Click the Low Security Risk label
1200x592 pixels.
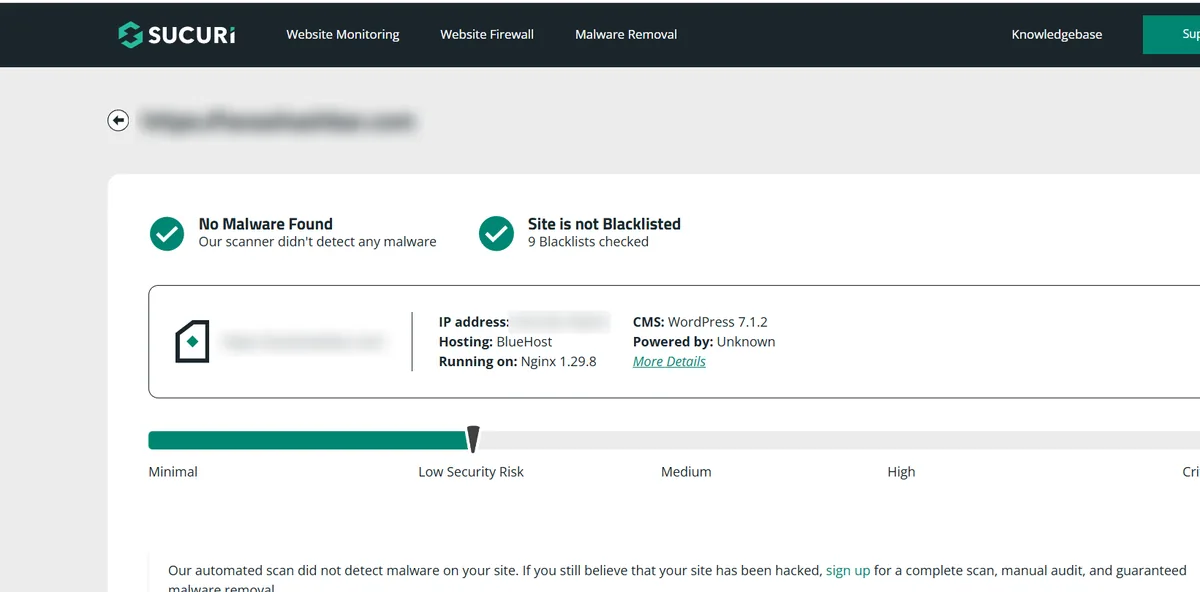[x=471, y=471]
